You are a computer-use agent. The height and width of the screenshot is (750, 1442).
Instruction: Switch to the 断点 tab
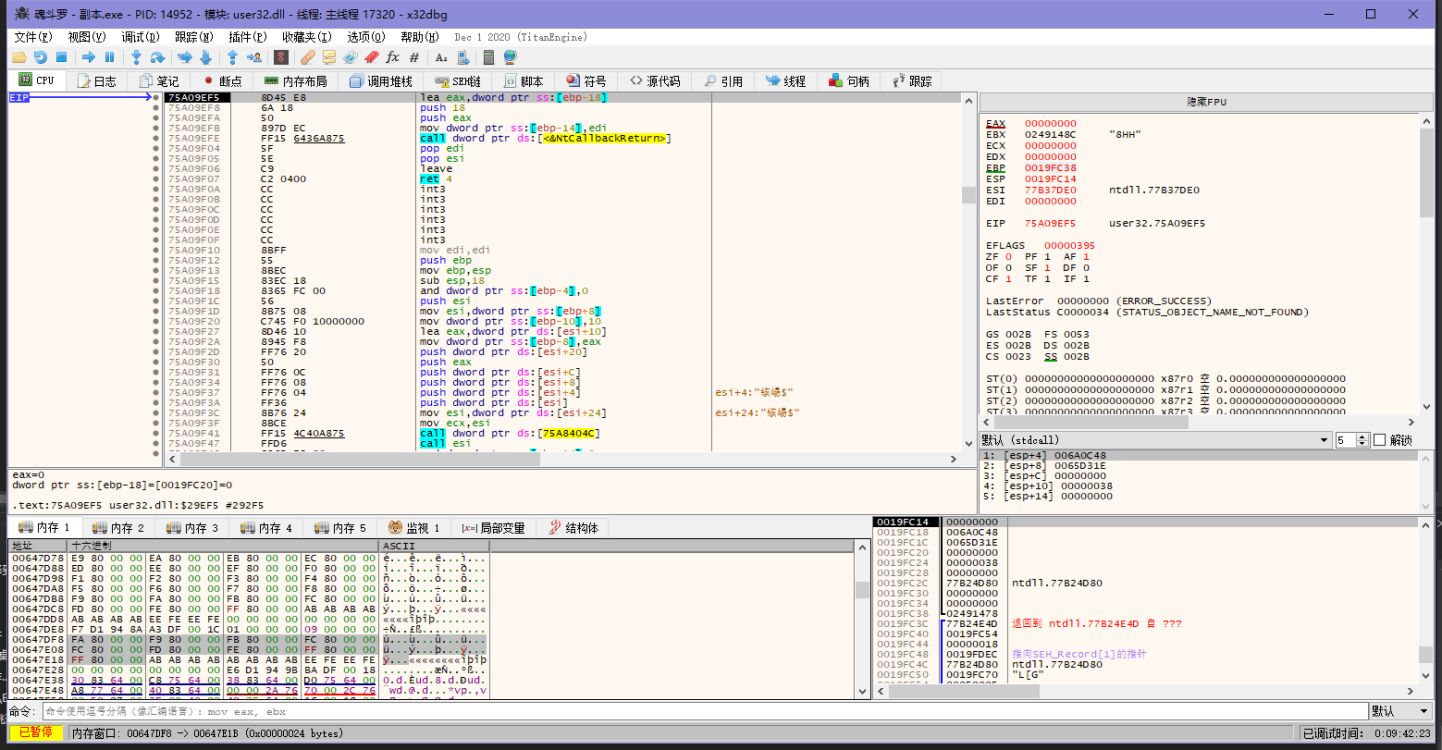click(x=222, y=81)
